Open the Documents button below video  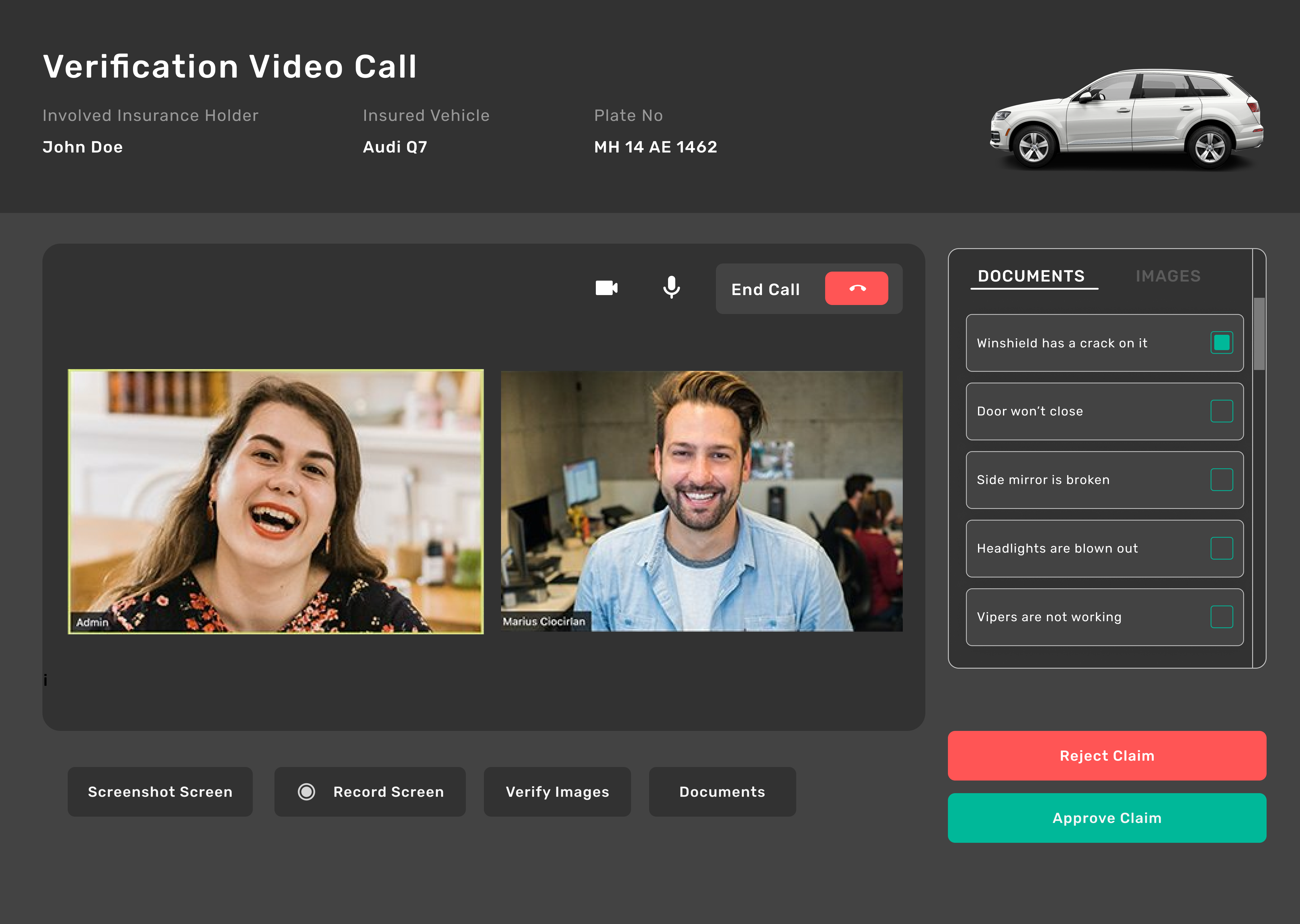[722, 791]
